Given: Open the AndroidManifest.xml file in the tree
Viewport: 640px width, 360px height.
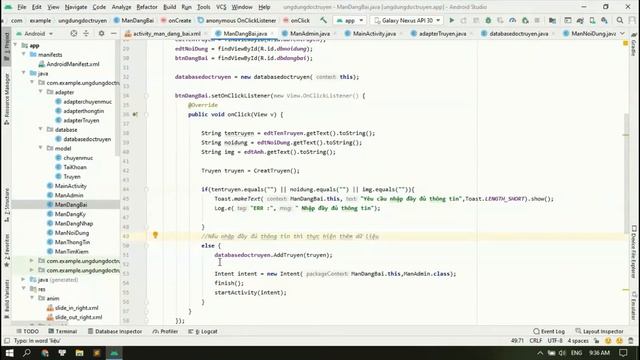Looking at the screenshot, I should 73,64.
